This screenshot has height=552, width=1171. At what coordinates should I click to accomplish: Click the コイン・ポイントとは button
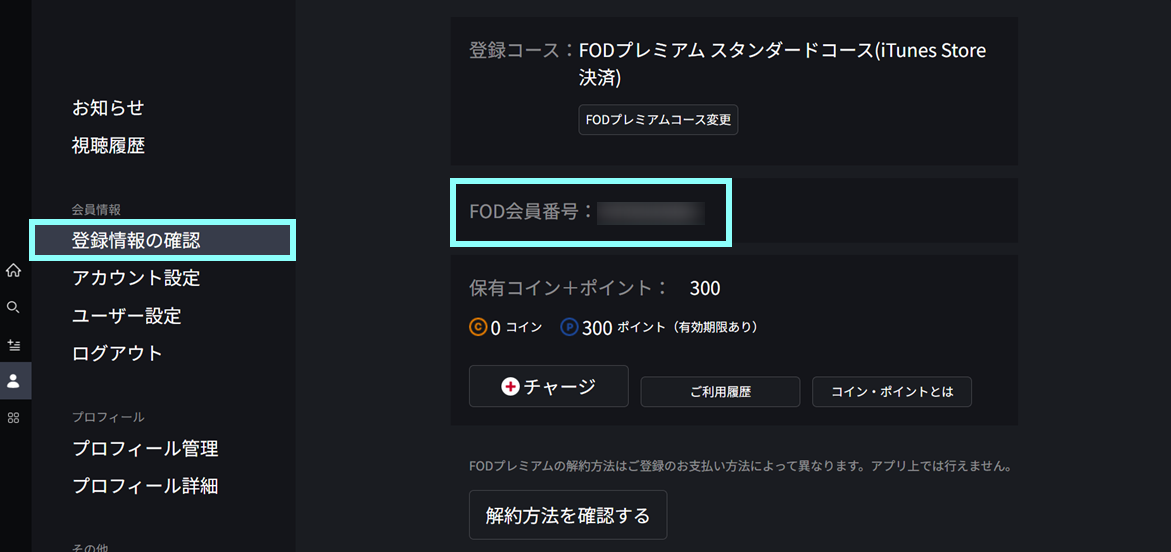pyautogui.click(x=892, y=392)
